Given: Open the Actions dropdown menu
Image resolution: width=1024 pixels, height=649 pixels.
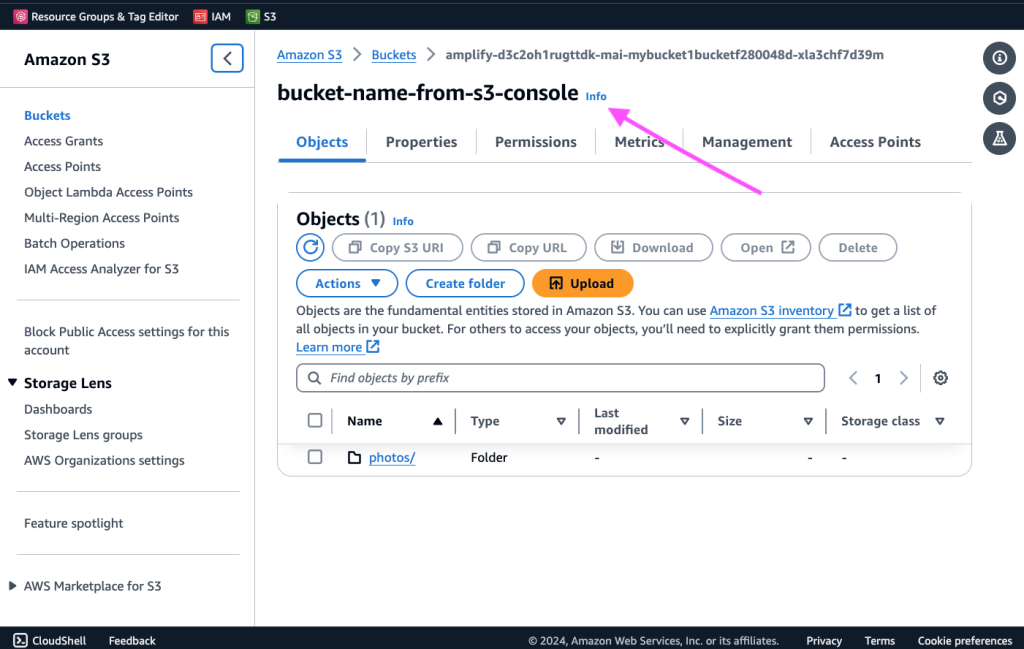Looking at the screenshot, I should tap(347, 283).
